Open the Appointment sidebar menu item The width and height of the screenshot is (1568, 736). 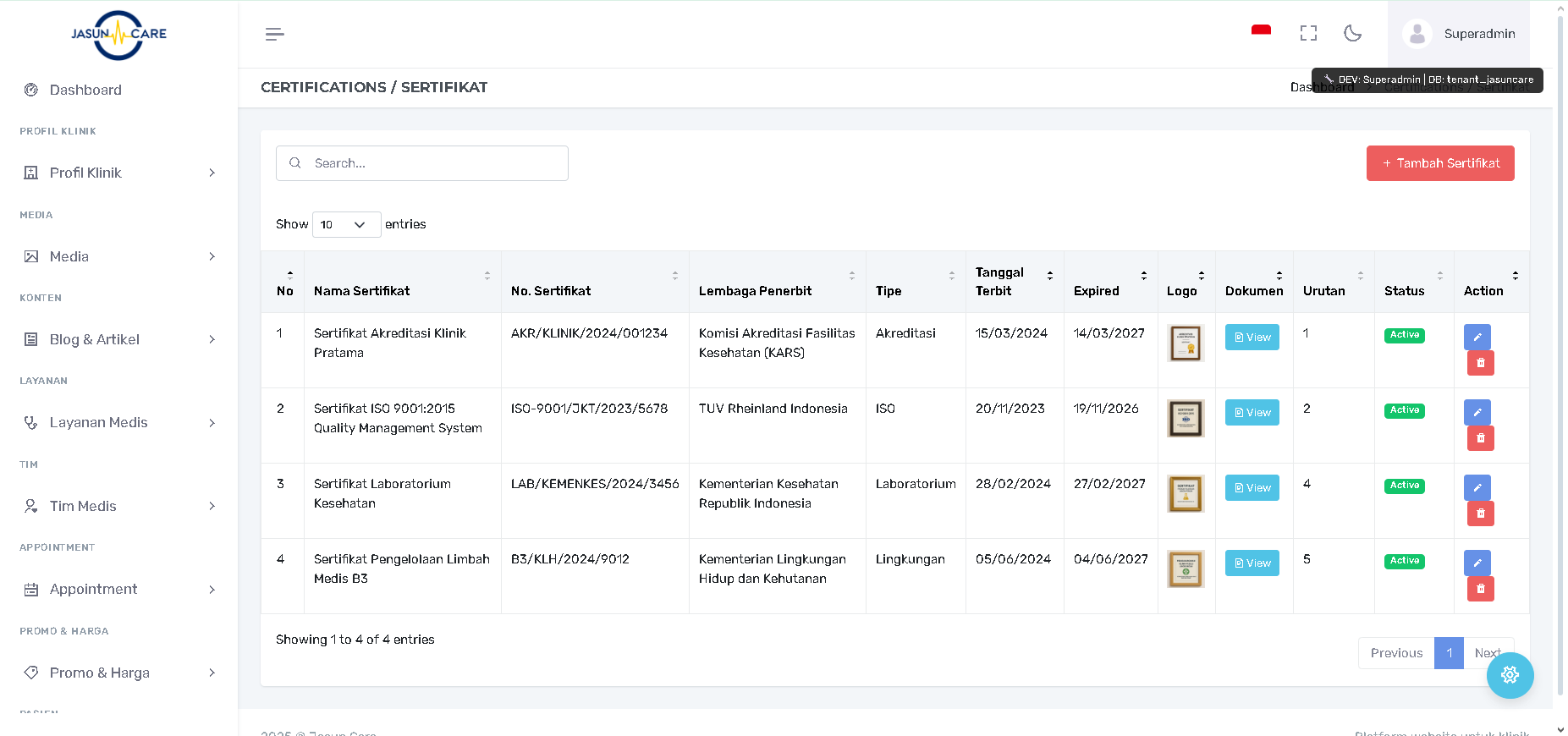tap(118, 589)
